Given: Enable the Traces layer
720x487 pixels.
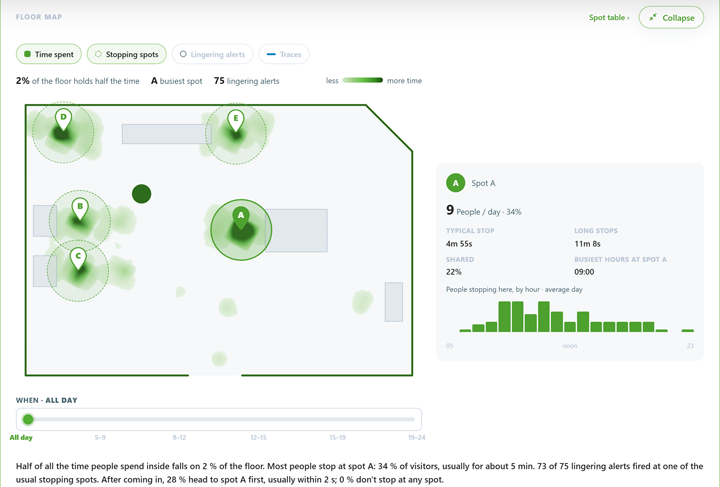Looking at the screenshot, I should [x=284, y=54].
